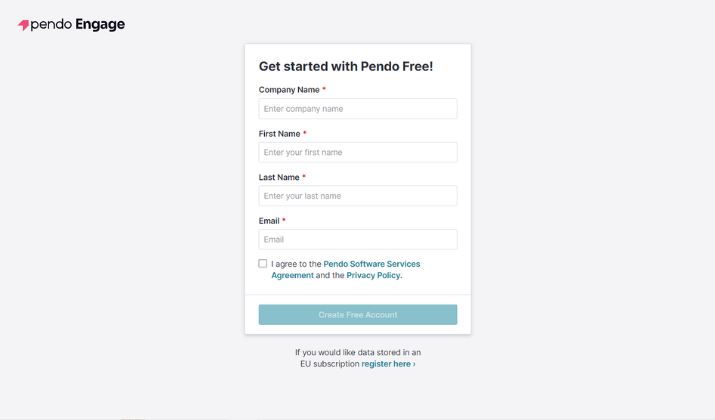Click the "I agree to the" text

point(296,264)
